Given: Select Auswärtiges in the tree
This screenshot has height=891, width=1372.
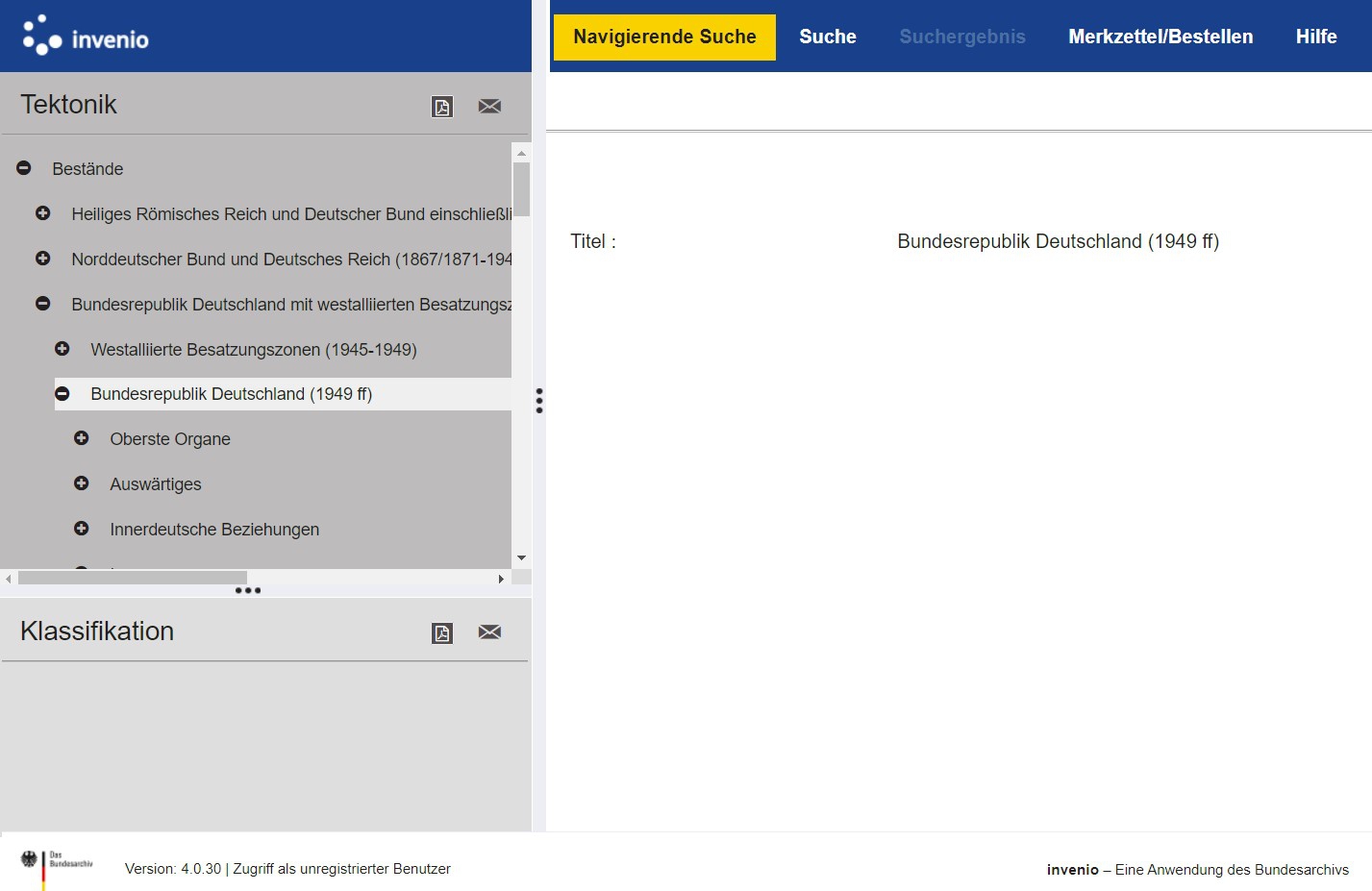Looking at the screenshot, I should 156,484.
